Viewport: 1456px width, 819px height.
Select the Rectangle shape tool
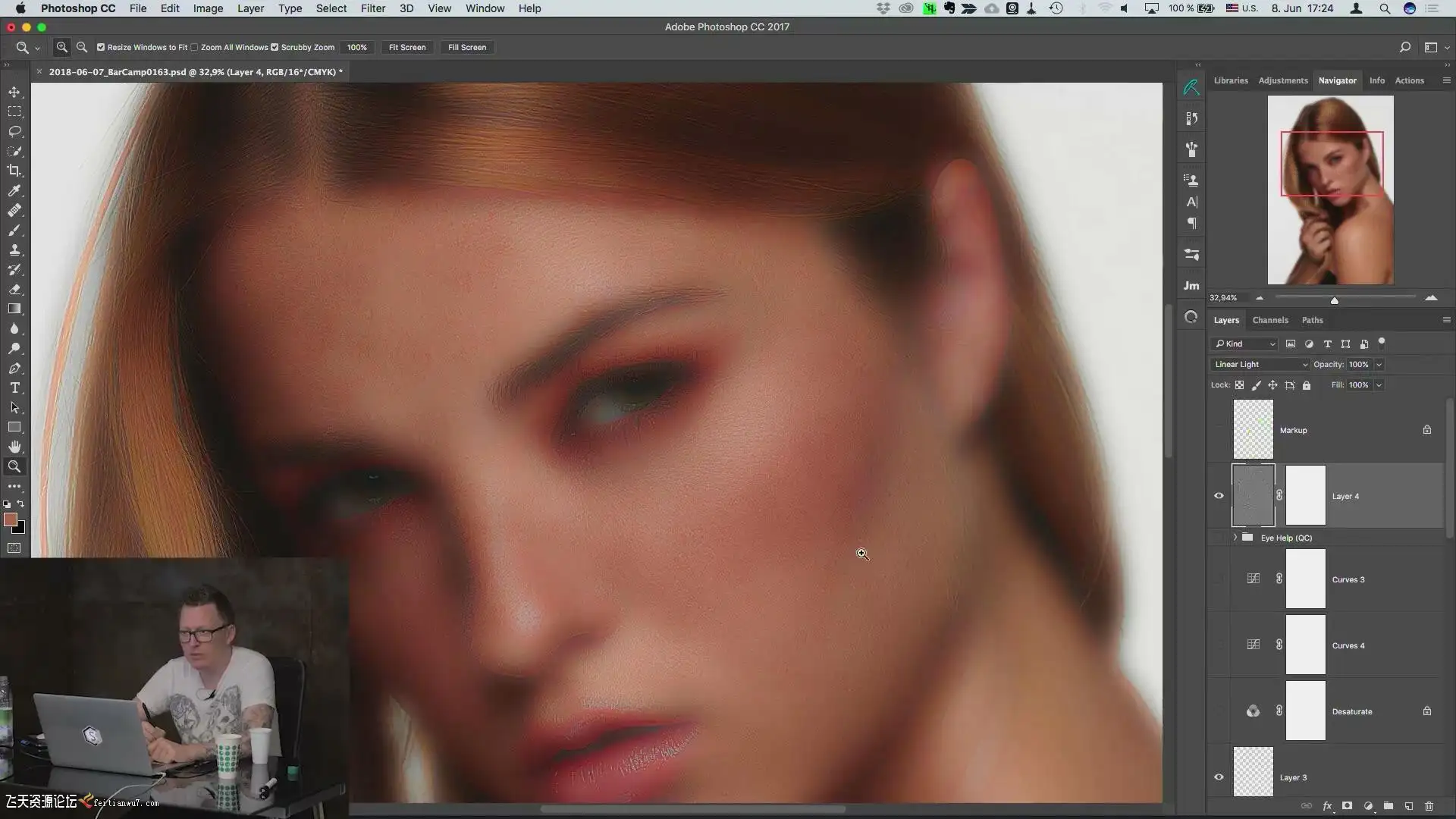click(x=14, y=427)
